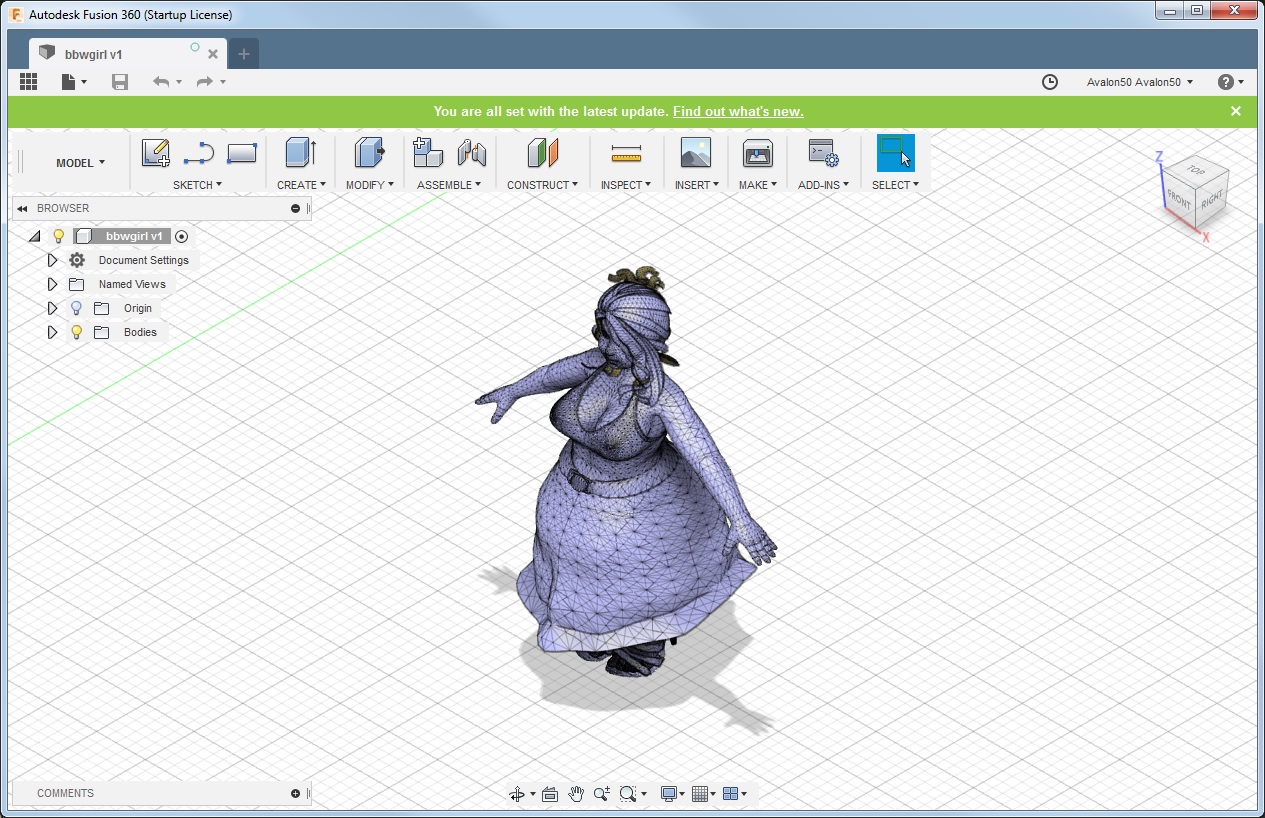Expand the Comments panel plus button
Image resolution: width=1265 pixels, height=818 pixels.
click(x=295, y=794)
